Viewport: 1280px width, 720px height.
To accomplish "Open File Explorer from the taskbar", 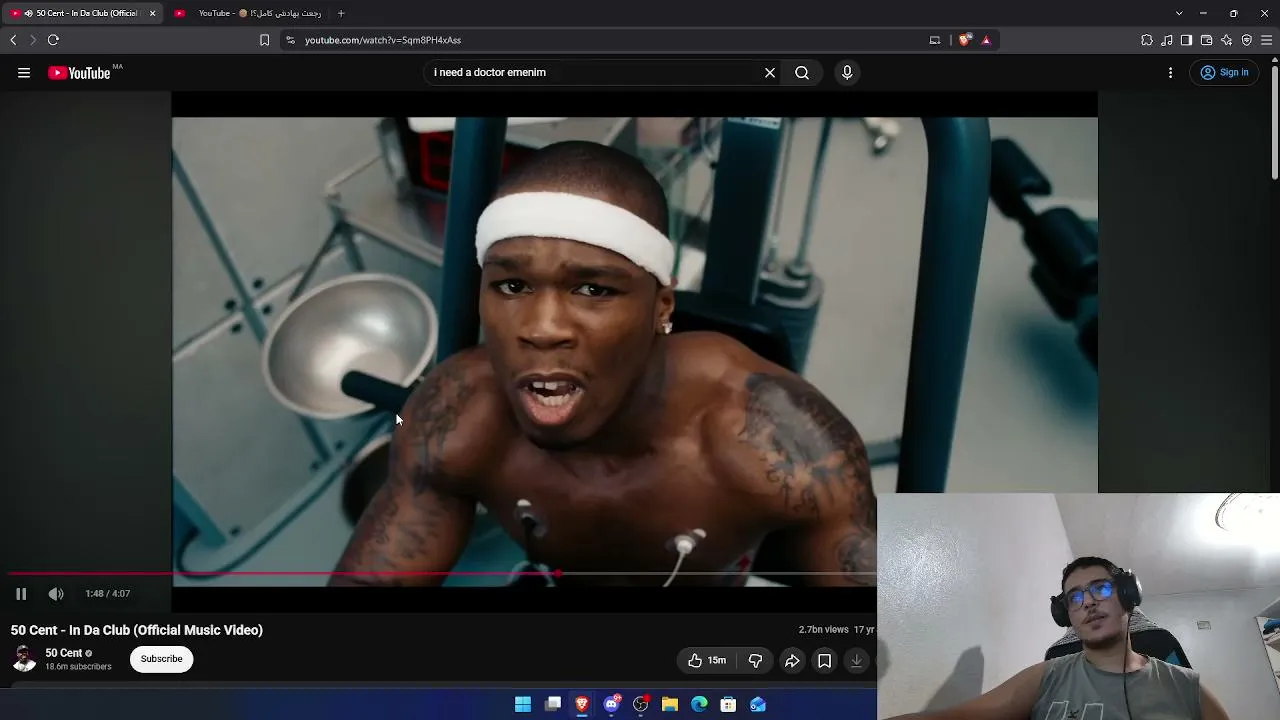I will click(670, 705).
